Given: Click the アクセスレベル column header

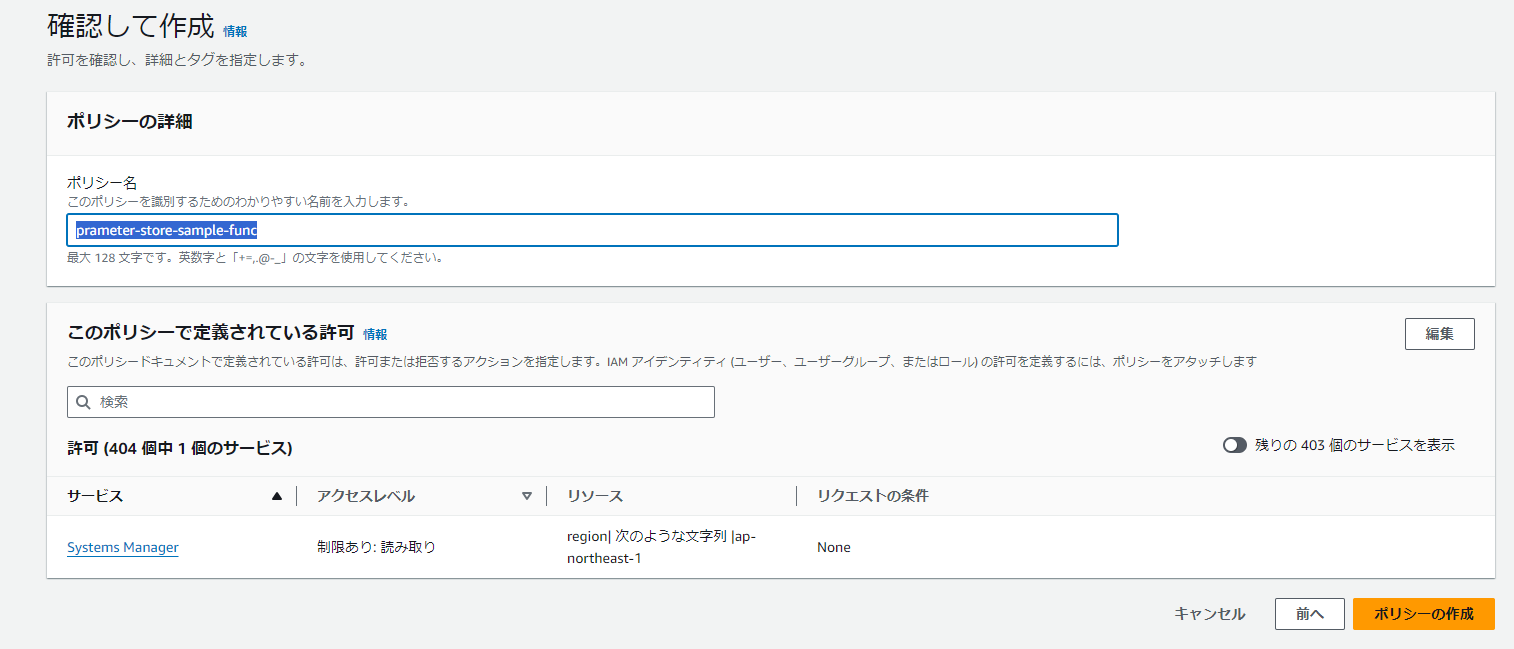Looking at the screenshot, I should pos(365,496).
